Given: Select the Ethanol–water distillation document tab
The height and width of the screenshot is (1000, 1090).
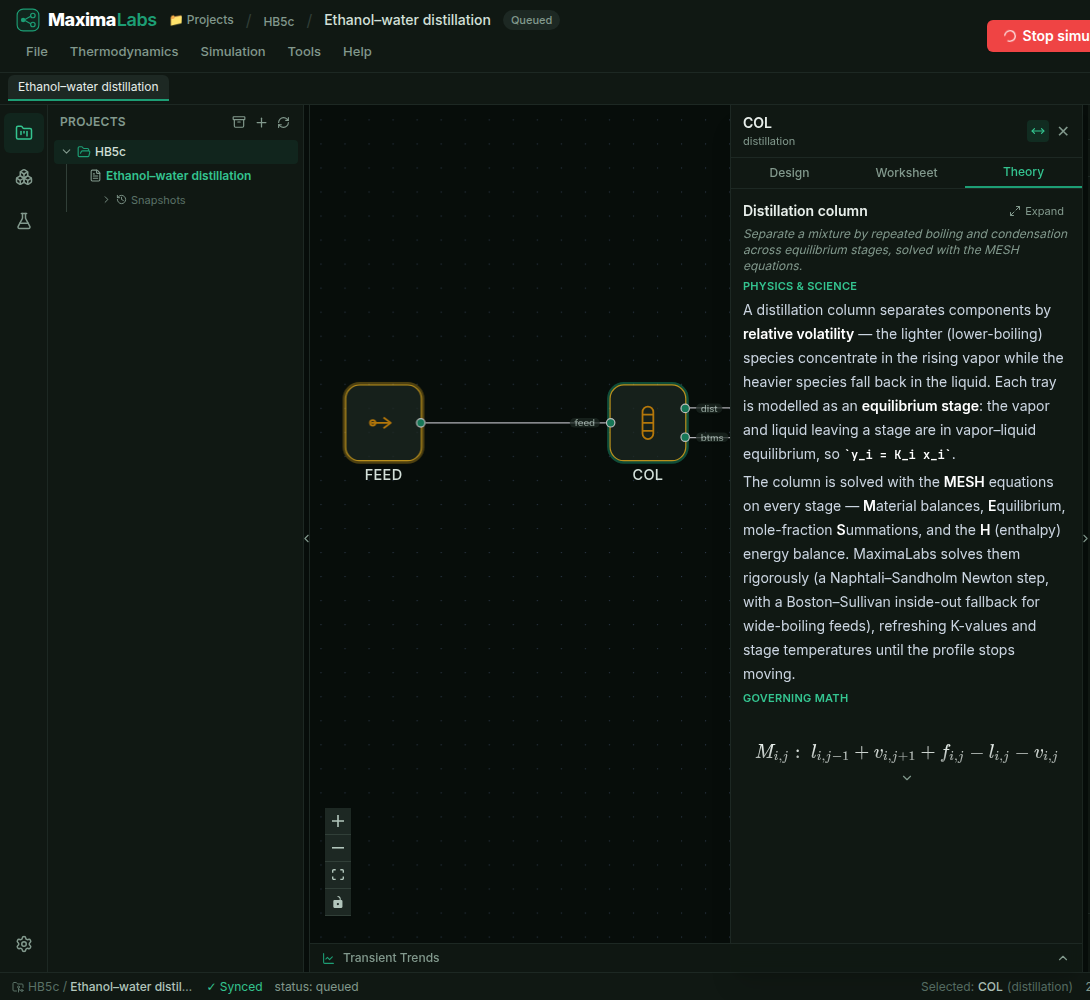Looking at the screenshot, I should (88, 87).
